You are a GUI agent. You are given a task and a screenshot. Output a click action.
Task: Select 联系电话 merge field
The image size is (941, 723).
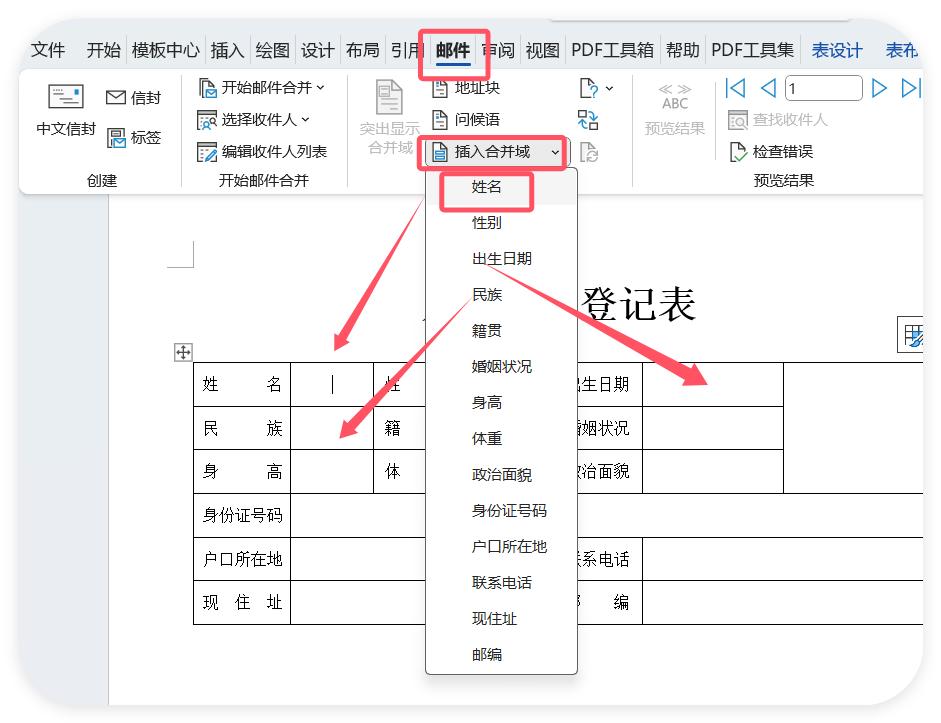pyautogui.click(x=502, y=583)
